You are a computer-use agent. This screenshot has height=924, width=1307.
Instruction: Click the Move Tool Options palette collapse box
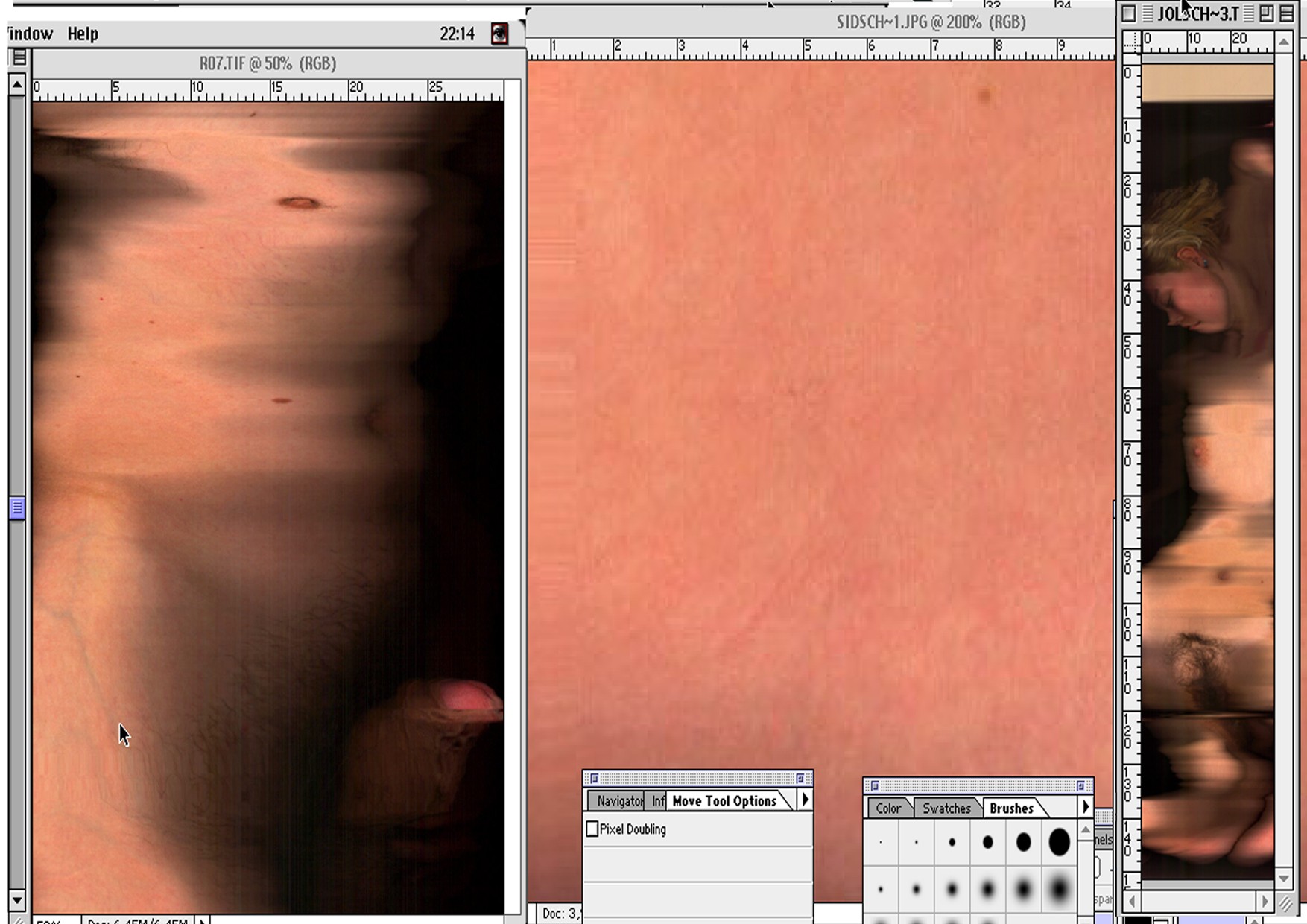[800, 778]
